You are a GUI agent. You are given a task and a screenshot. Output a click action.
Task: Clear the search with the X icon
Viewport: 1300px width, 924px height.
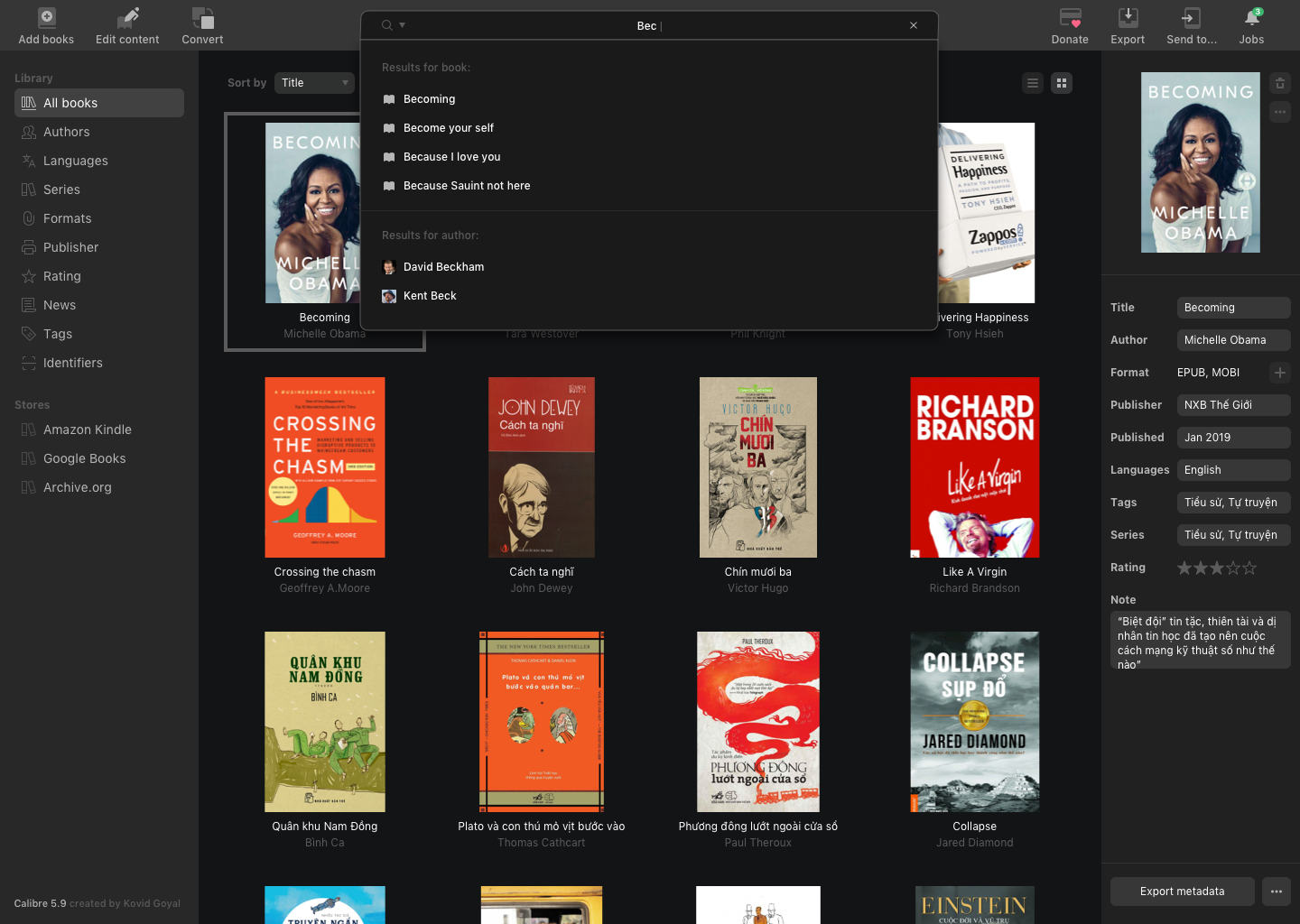914,25
